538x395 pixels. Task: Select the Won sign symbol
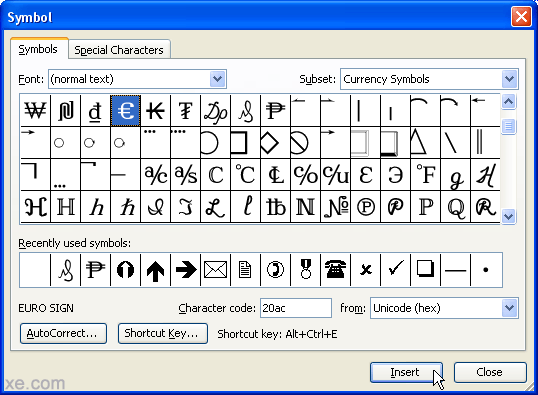click(x=35, y=111)
